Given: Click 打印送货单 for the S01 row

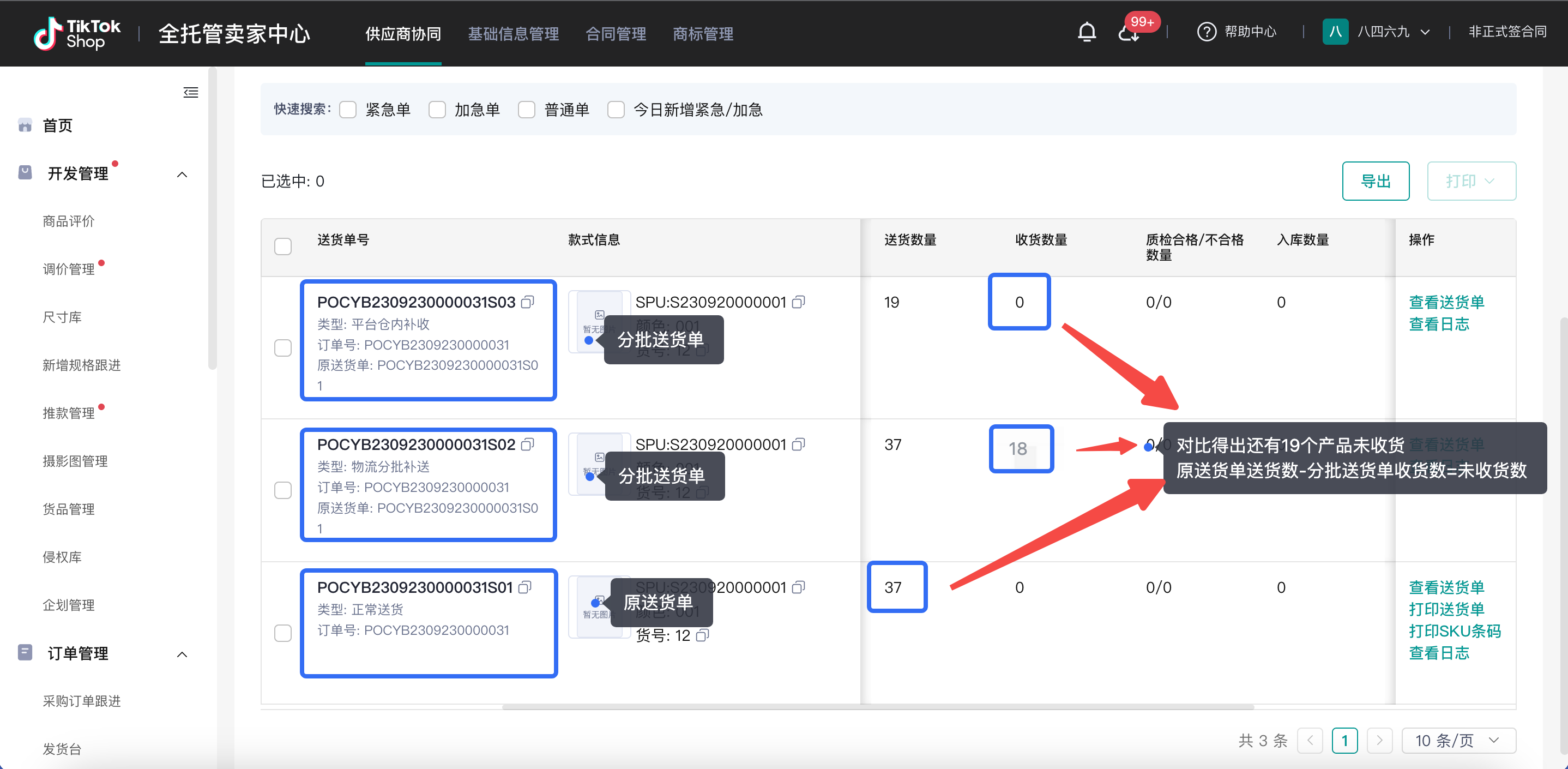Looking at the screenshot, I should (1446, 609).
